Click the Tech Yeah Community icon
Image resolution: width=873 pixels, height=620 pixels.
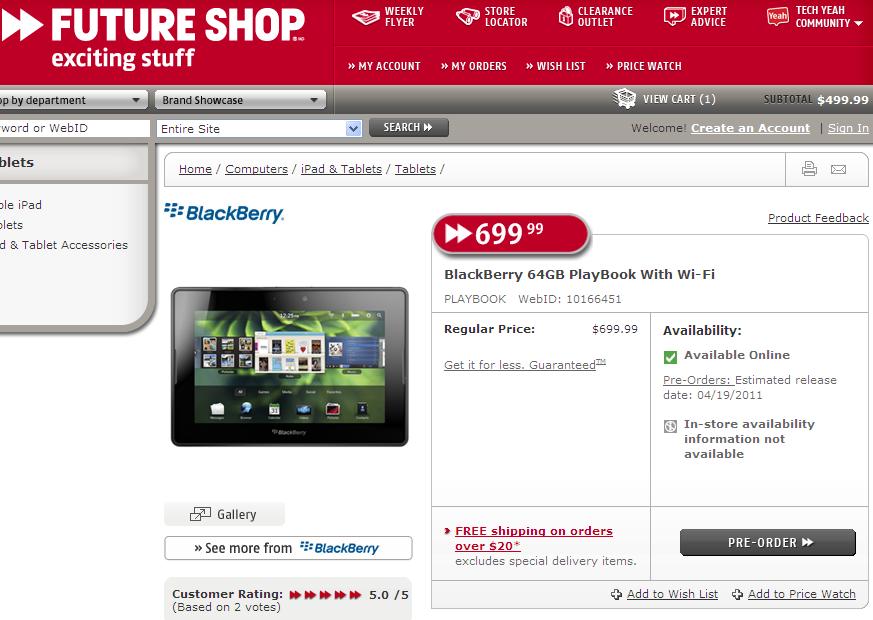[x=777, y=16]
